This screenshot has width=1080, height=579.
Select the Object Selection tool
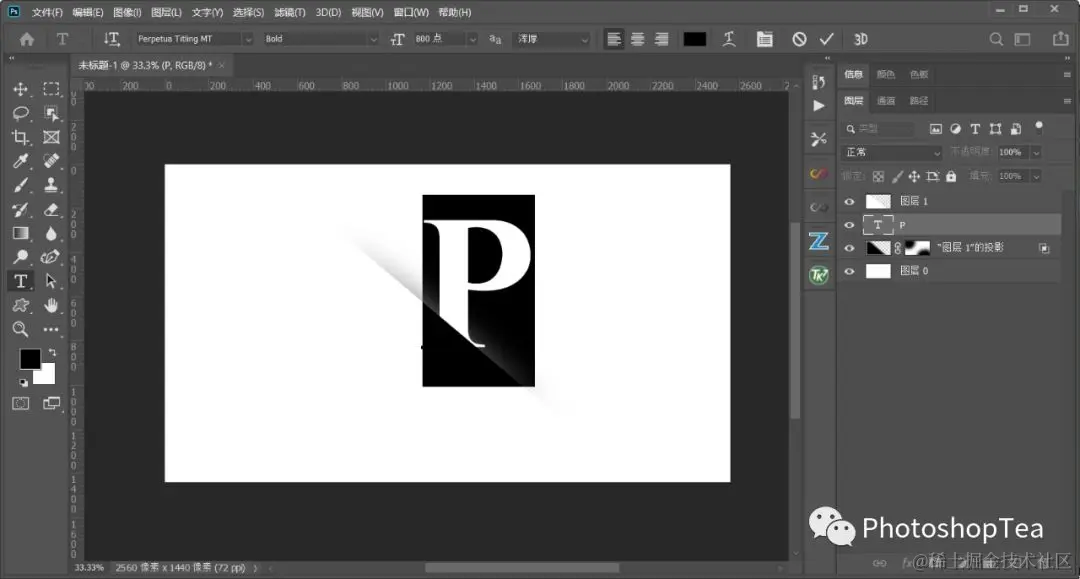click(x=51, y=113)
